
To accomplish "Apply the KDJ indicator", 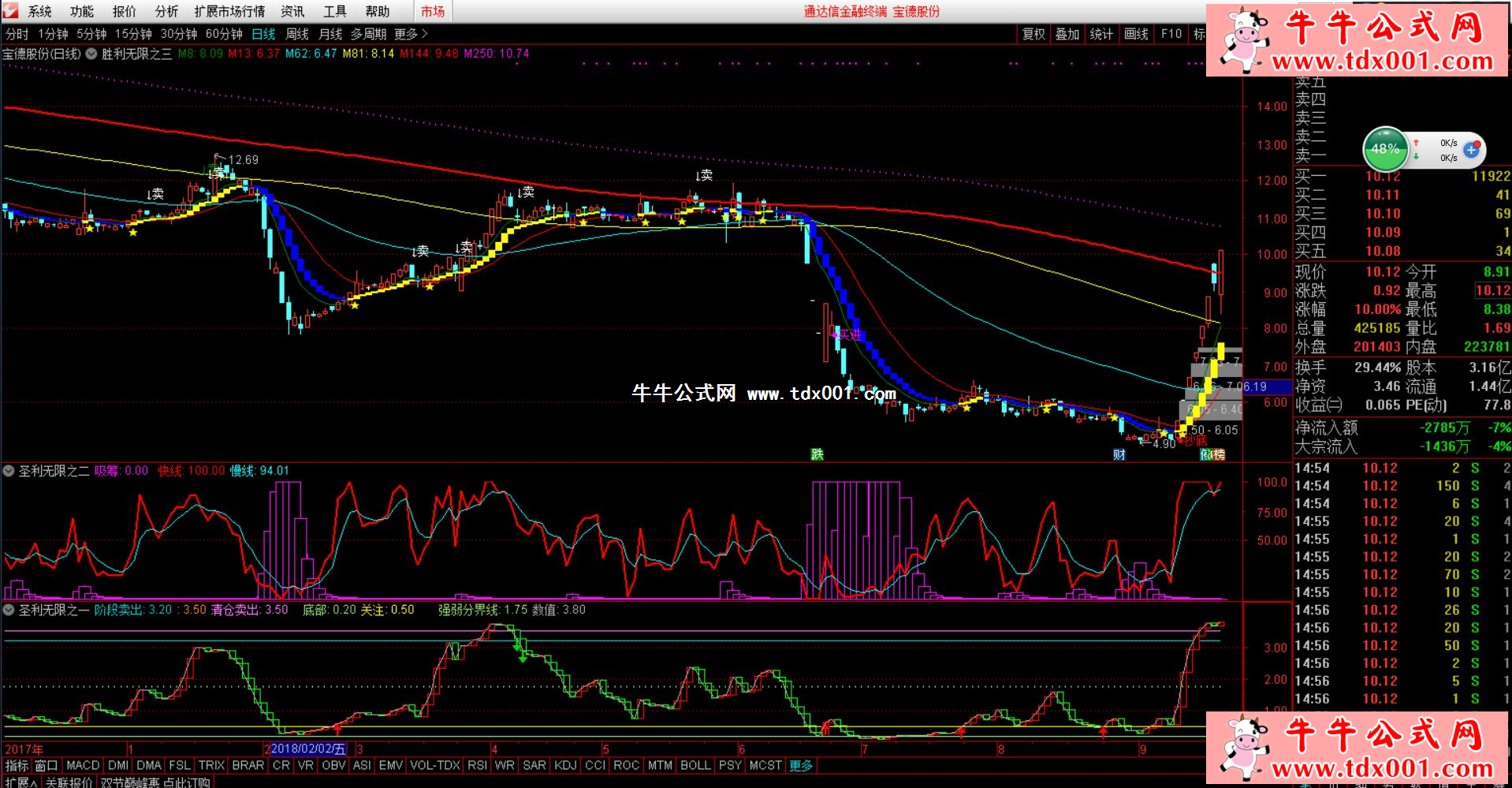I will coord(566,765).
